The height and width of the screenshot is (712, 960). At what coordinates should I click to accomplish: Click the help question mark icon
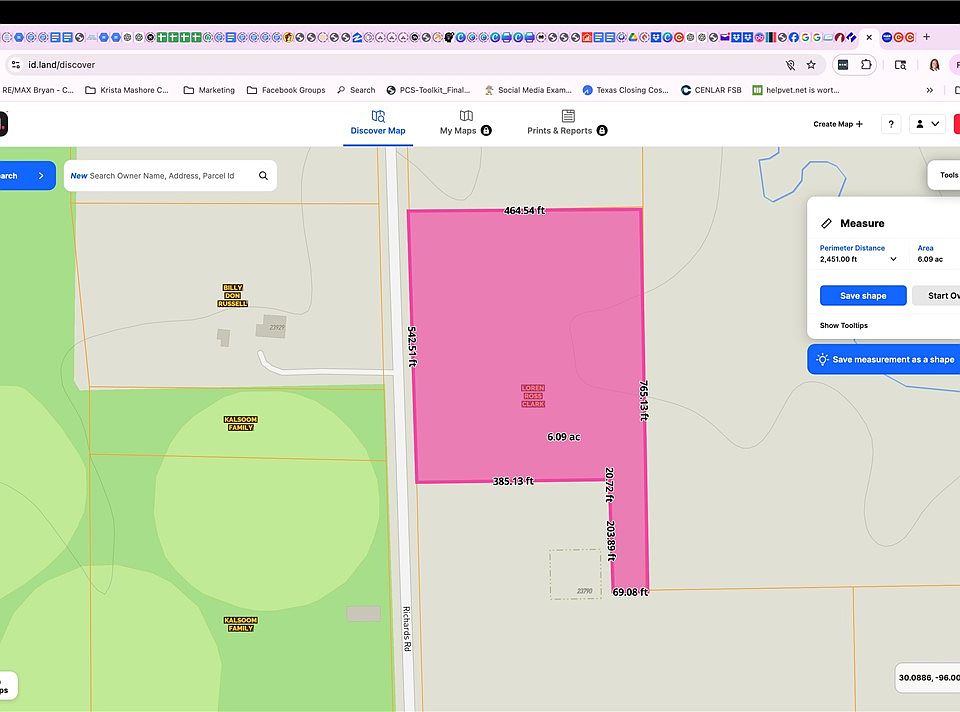pos(890,123)
